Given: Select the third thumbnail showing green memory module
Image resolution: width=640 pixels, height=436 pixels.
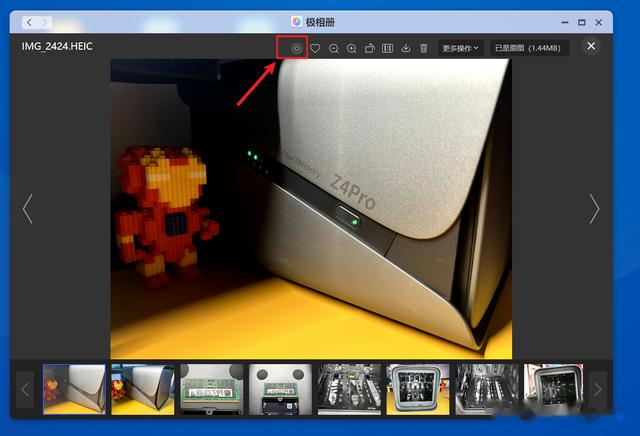Looking at the screenshot, I should [x=211, y=389].
